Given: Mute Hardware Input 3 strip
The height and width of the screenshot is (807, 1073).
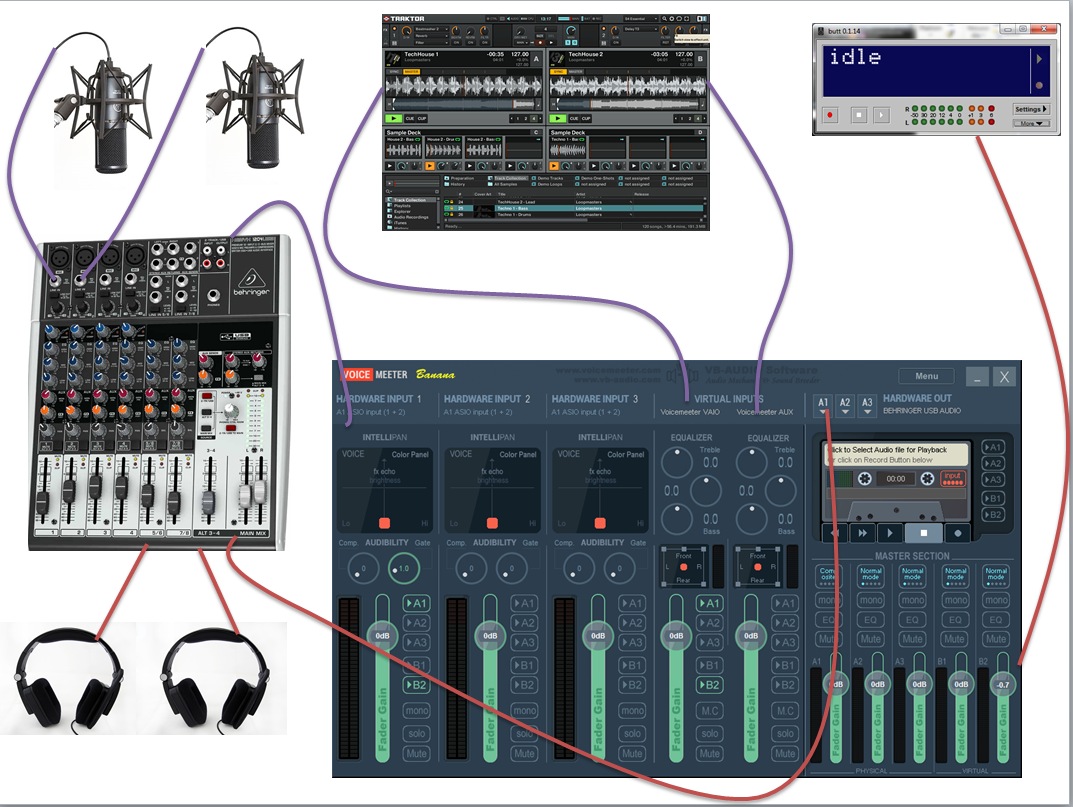Looking at the screenshot, I should pos(632,754).
